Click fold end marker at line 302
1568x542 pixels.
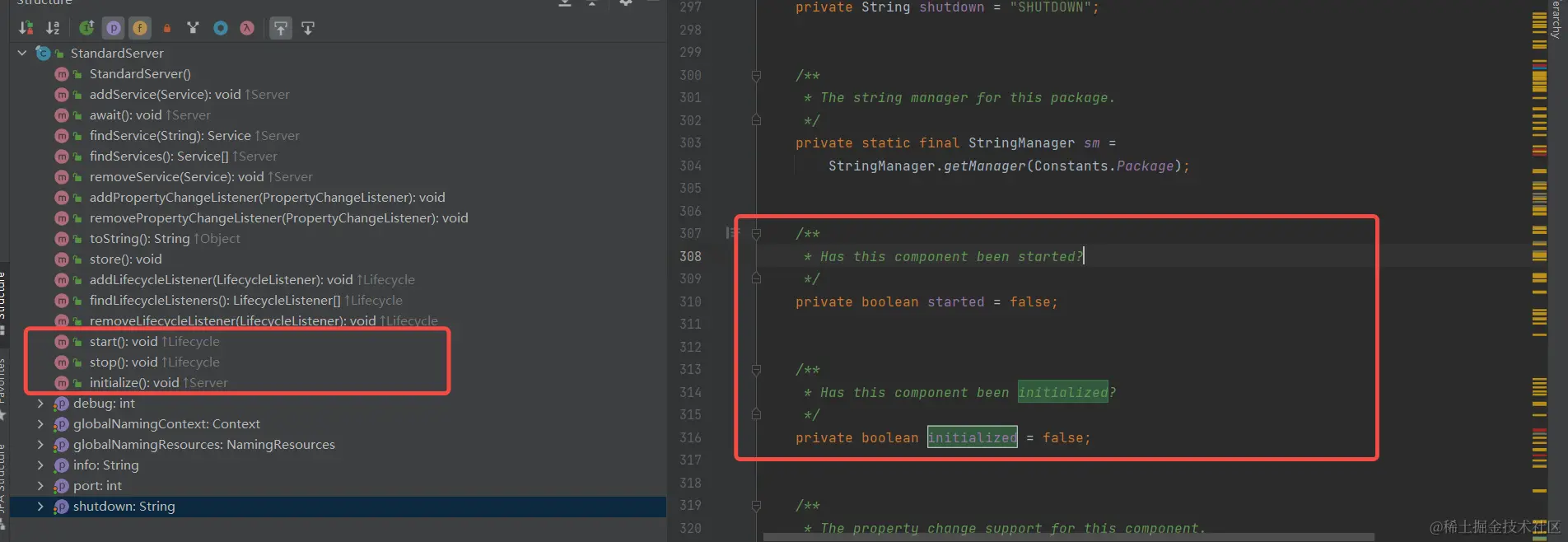(756, 120)
